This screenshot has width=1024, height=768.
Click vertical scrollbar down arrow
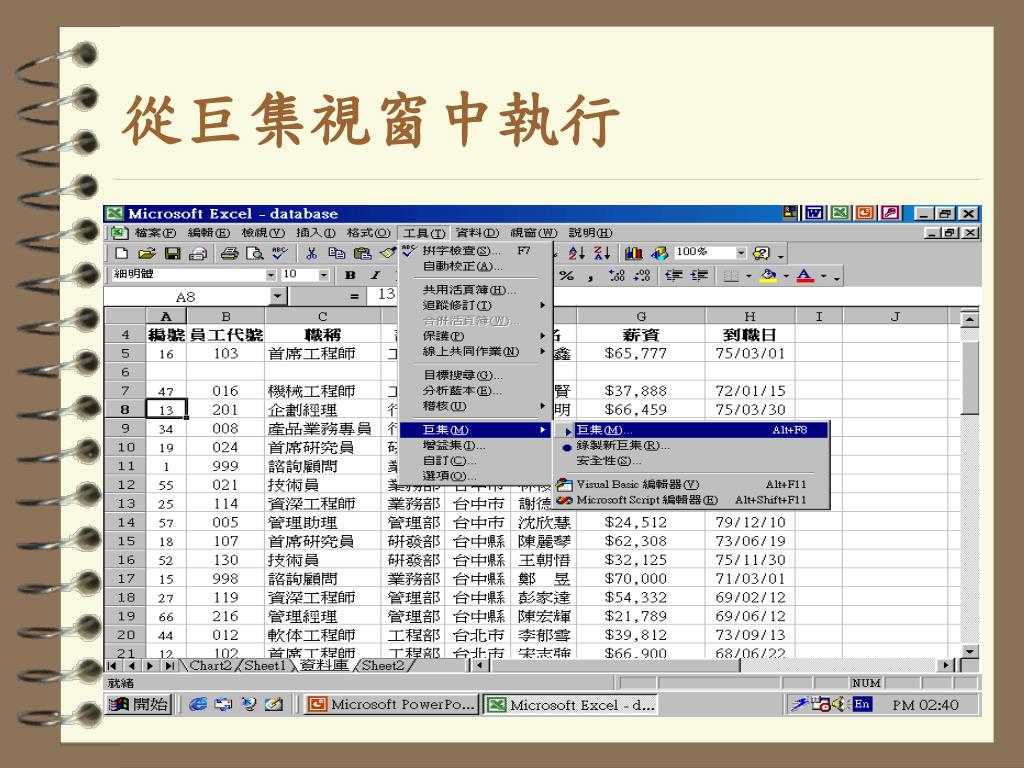click(970, 651)
